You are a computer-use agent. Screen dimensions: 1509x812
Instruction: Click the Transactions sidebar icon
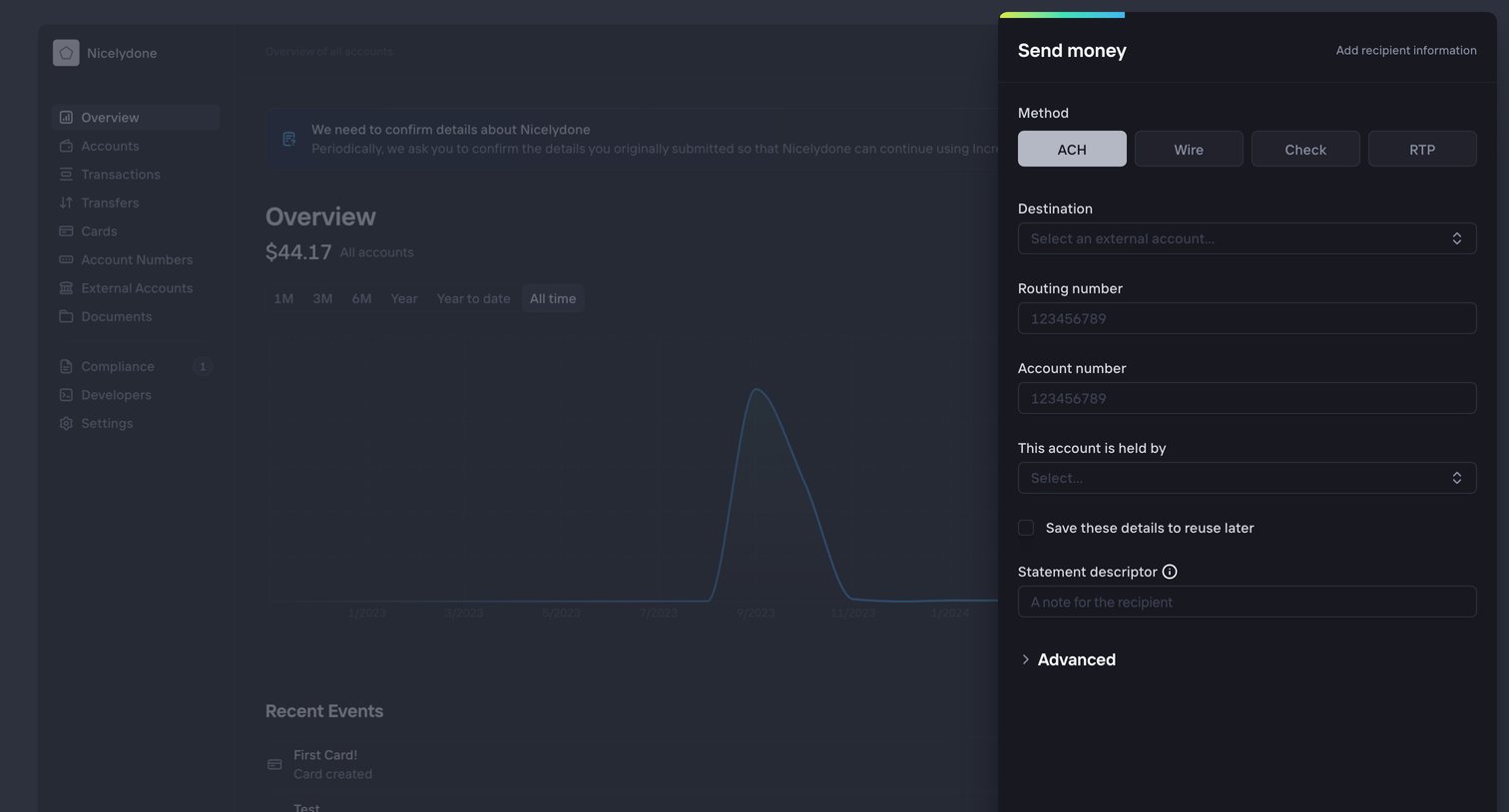66,175
